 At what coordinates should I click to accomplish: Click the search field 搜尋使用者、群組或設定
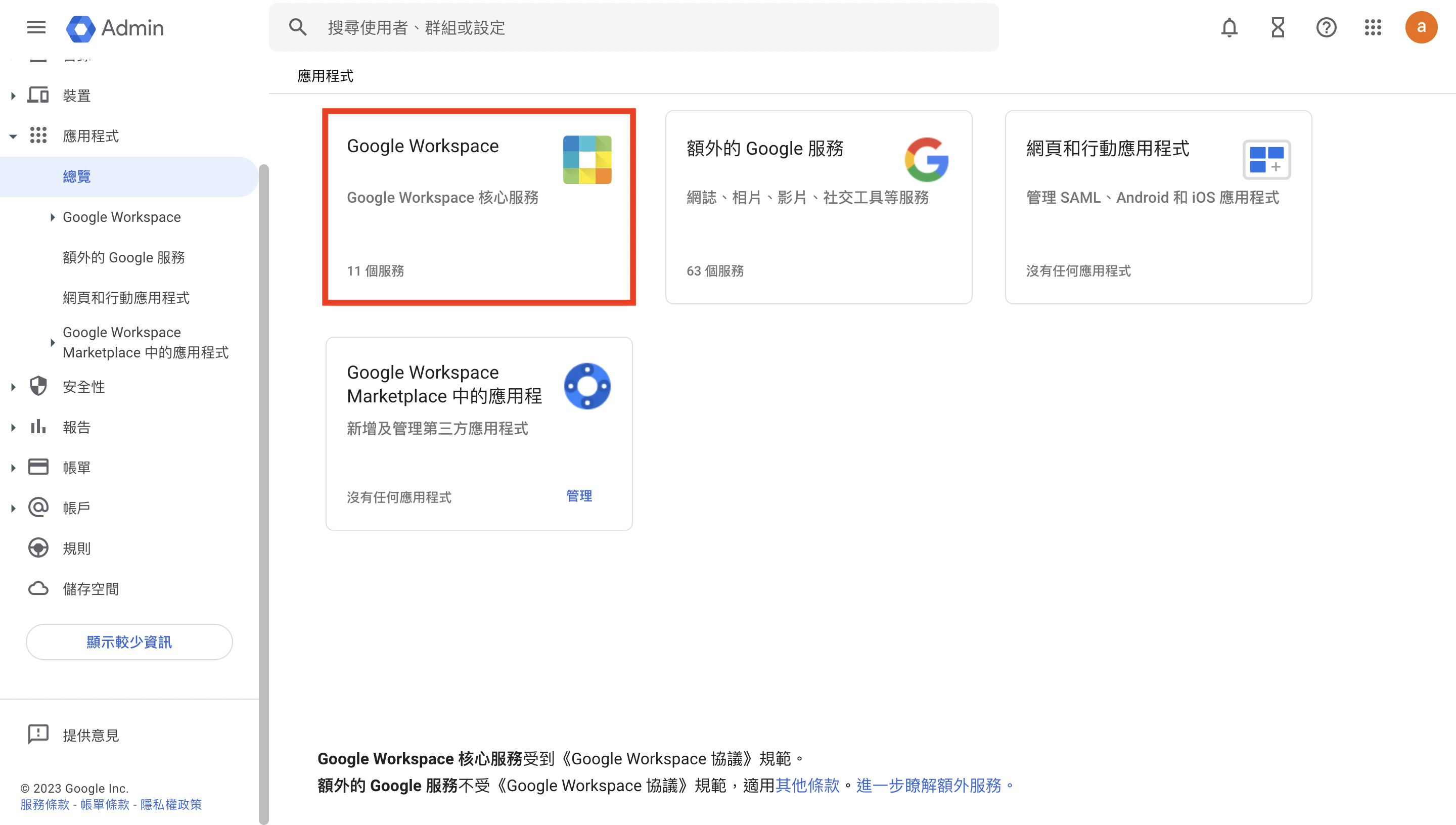pos(633,27)
